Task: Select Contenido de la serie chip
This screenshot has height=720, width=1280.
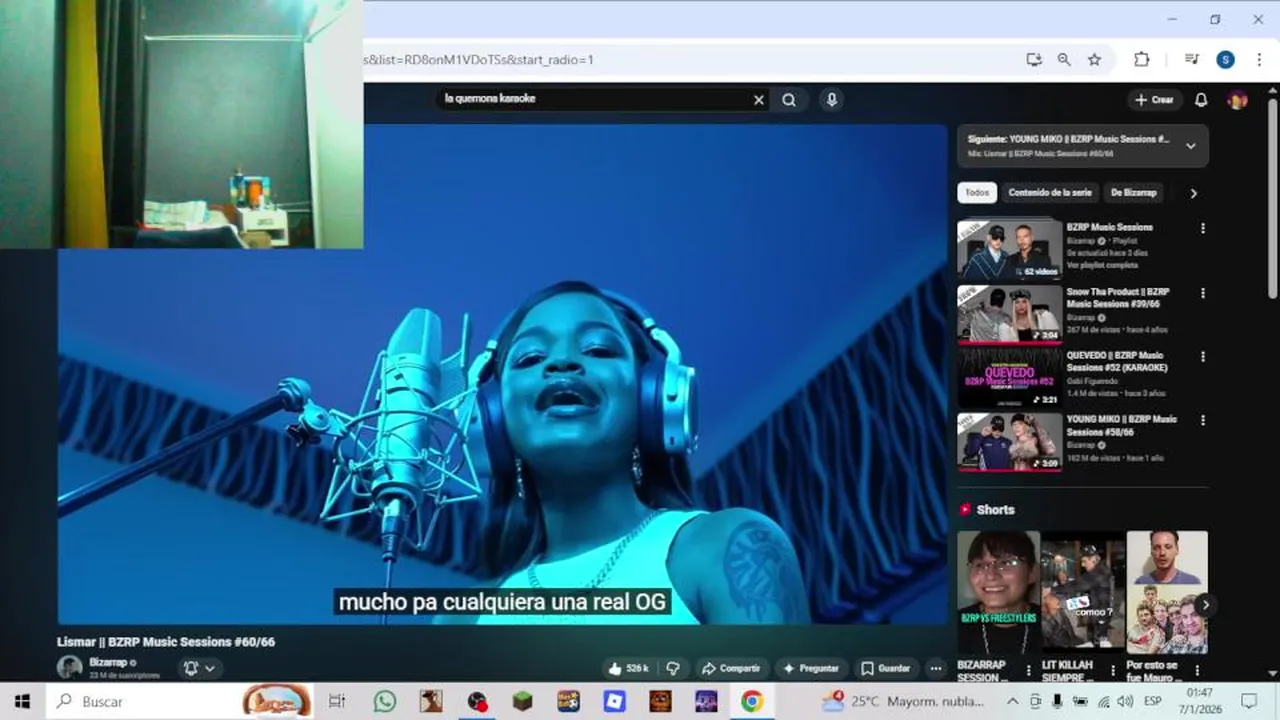Action: pos(1050,193)
